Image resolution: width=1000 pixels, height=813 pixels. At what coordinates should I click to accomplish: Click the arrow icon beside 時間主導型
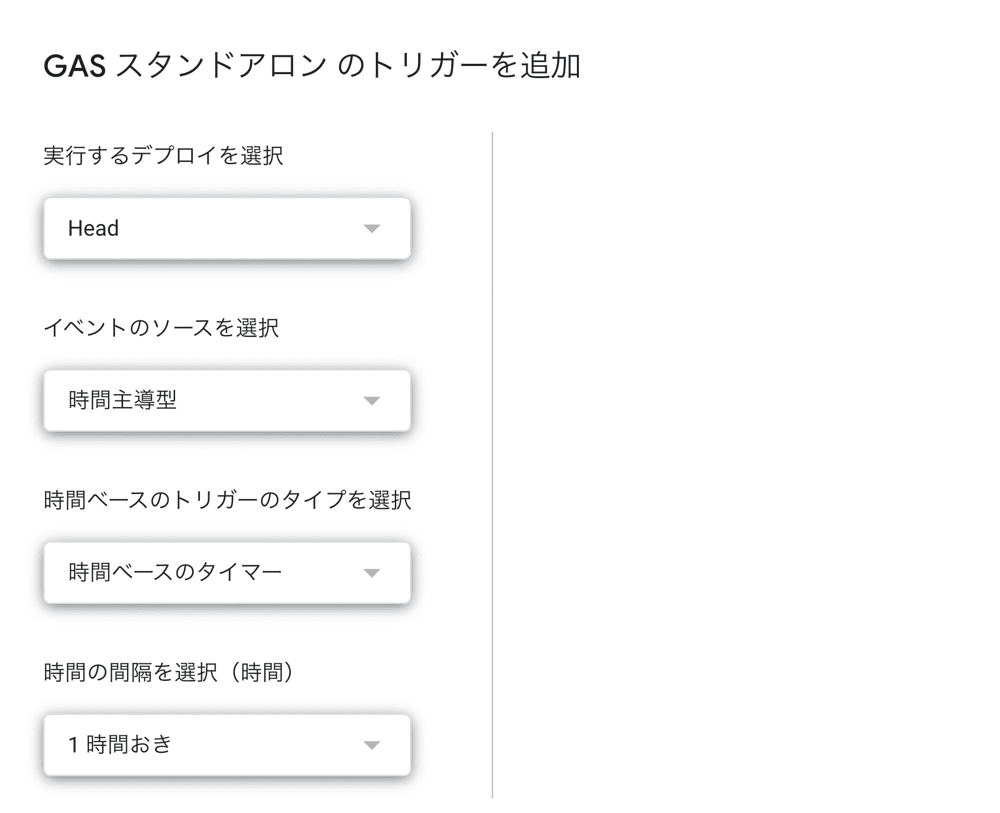372,401
